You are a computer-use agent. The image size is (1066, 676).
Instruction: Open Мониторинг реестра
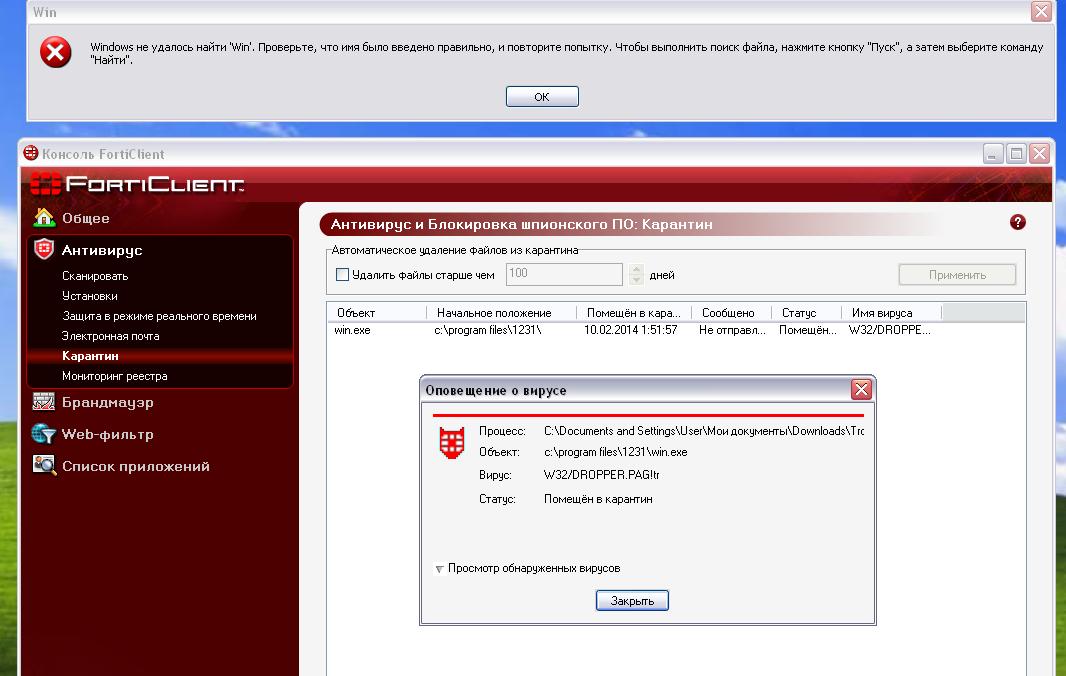[114, 376]
